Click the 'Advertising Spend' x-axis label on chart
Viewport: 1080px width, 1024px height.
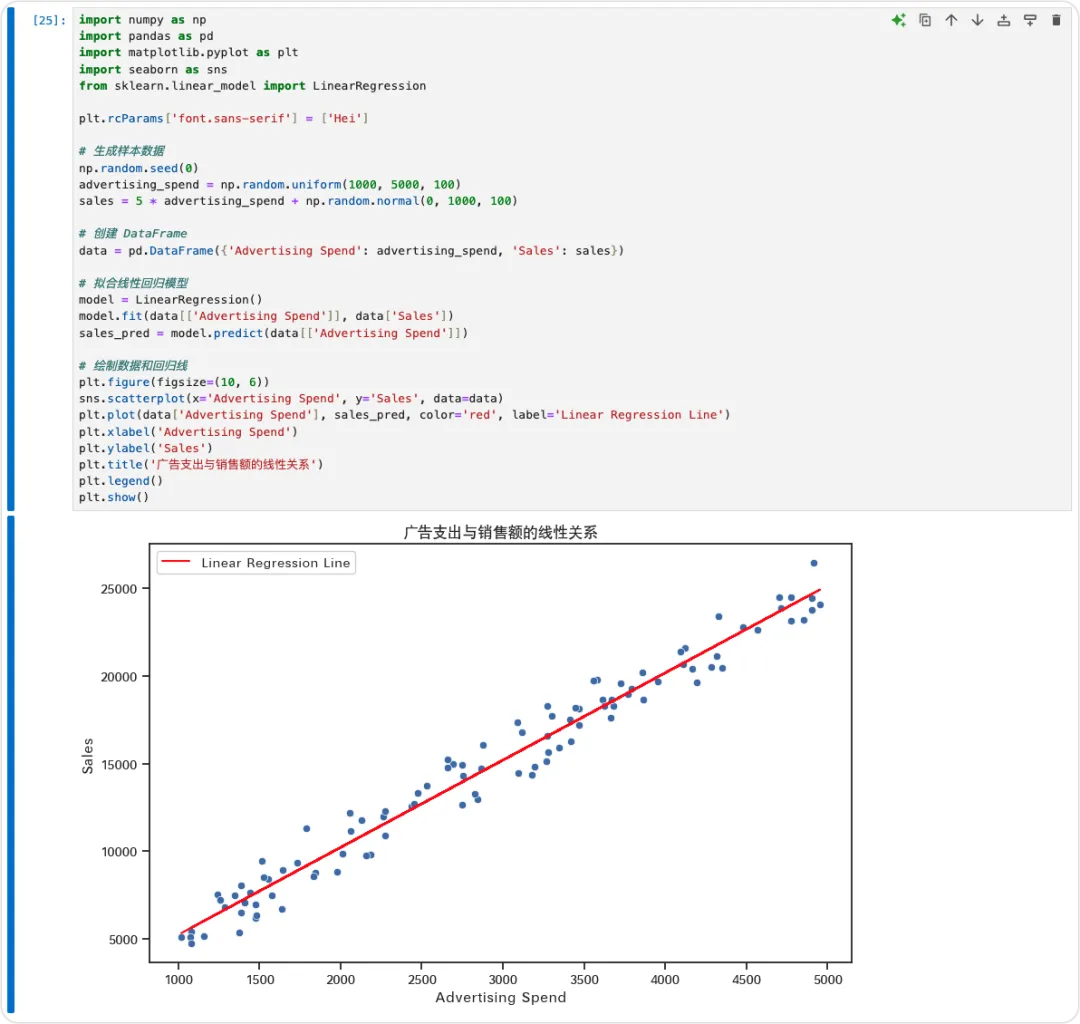coord(501,997)
